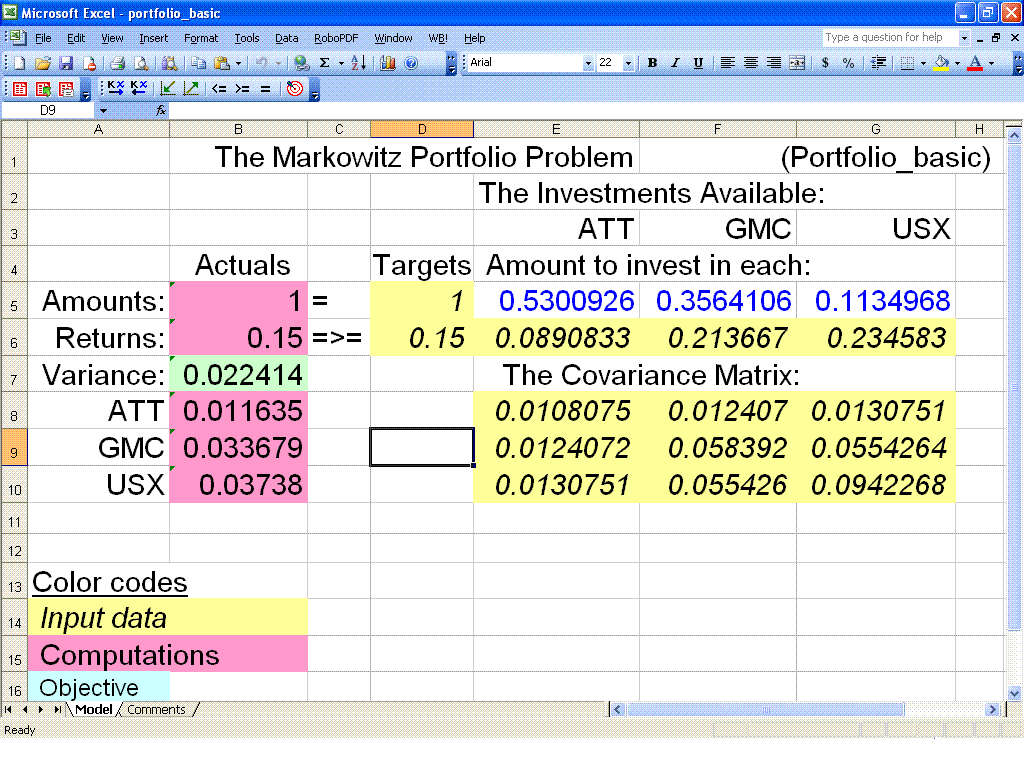Apply Percent style formatting
The width and height of the screenshot is (1024, 768).
click(848, 63)
